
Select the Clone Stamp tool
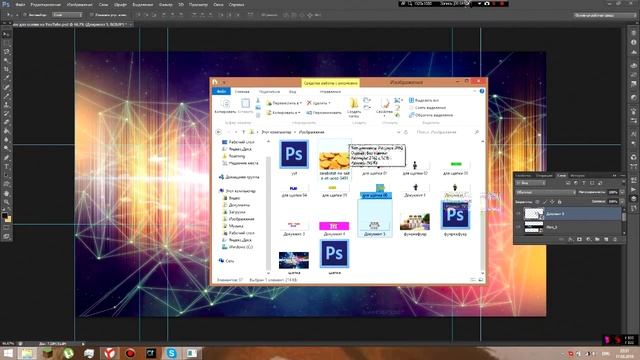tap(7, 104)
